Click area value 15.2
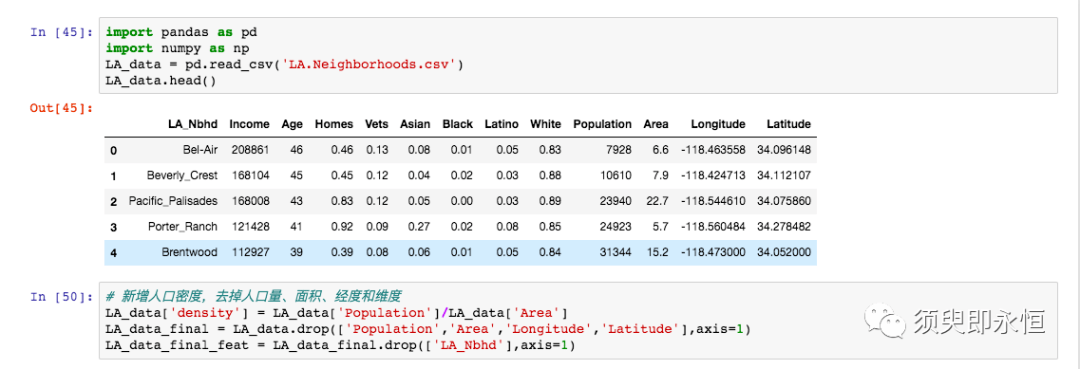1080x369 pixels. tap(659, 253)
